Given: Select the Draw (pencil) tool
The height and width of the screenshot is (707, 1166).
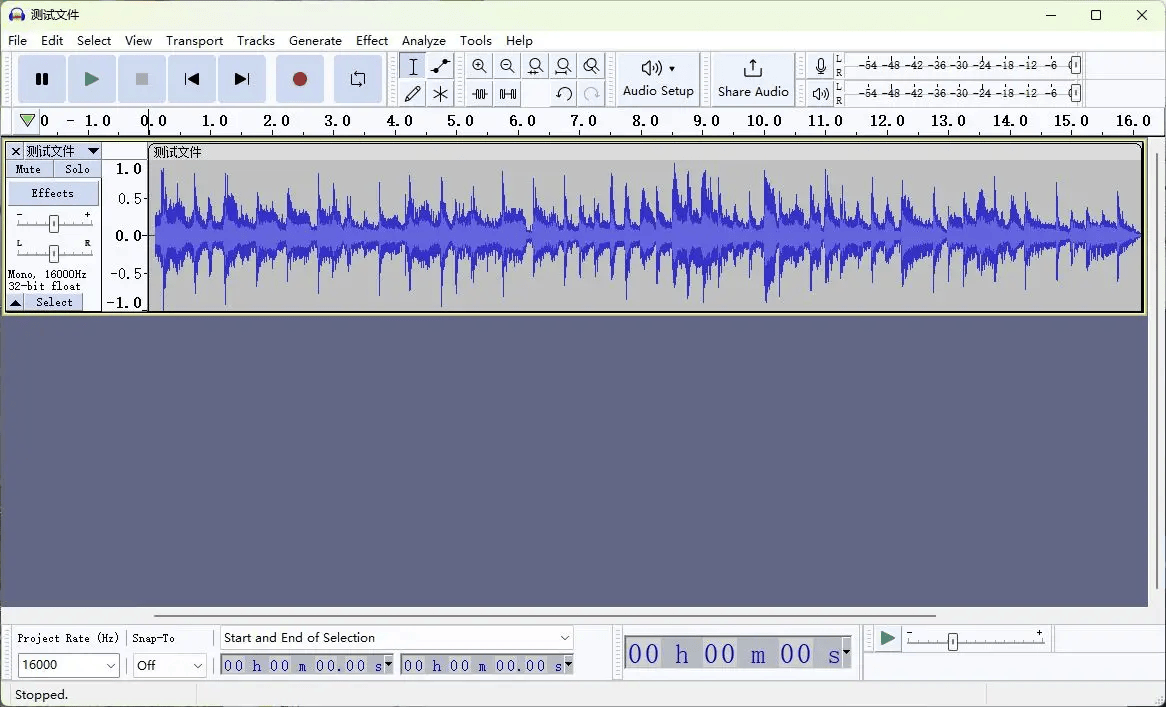Looking at the screenshot, I should tap(412, 94).
